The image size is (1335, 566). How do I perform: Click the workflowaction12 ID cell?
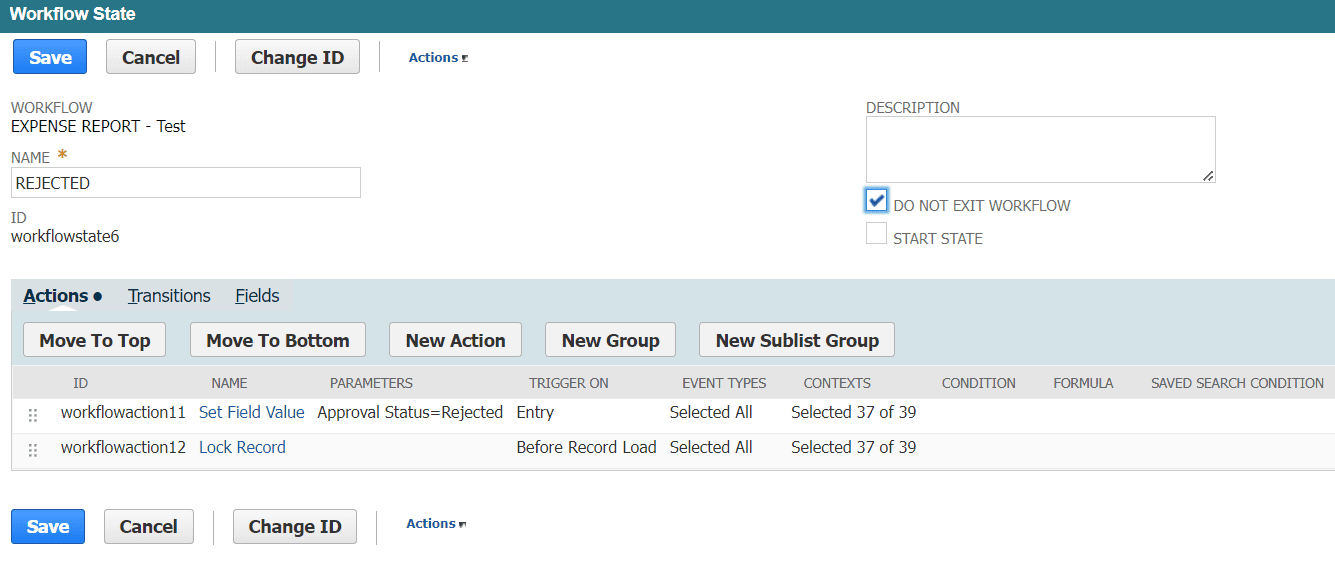[x=123, y=447]
